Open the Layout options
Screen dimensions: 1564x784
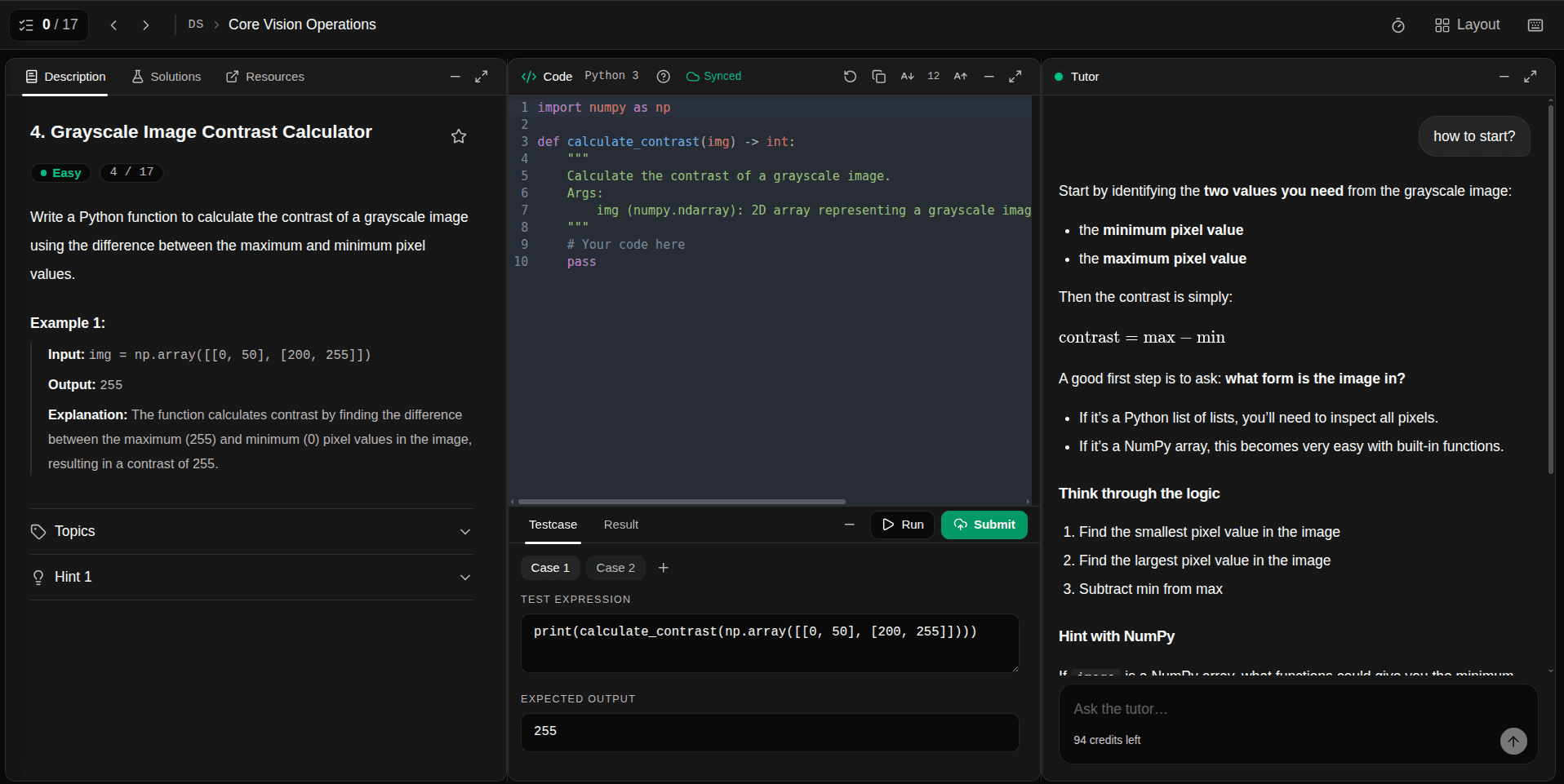(1468, 25)
